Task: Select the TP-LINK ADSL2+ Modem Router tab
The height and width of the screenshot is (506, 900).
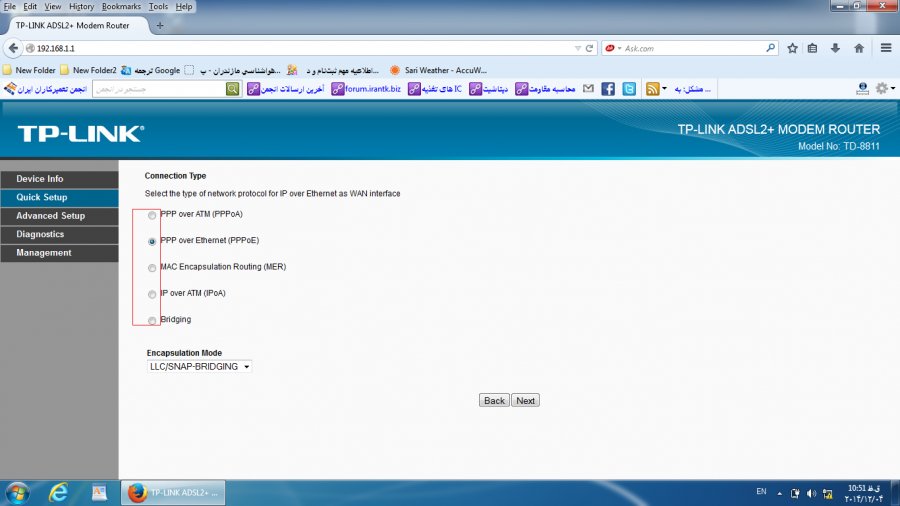Action: tap(75, 25)
